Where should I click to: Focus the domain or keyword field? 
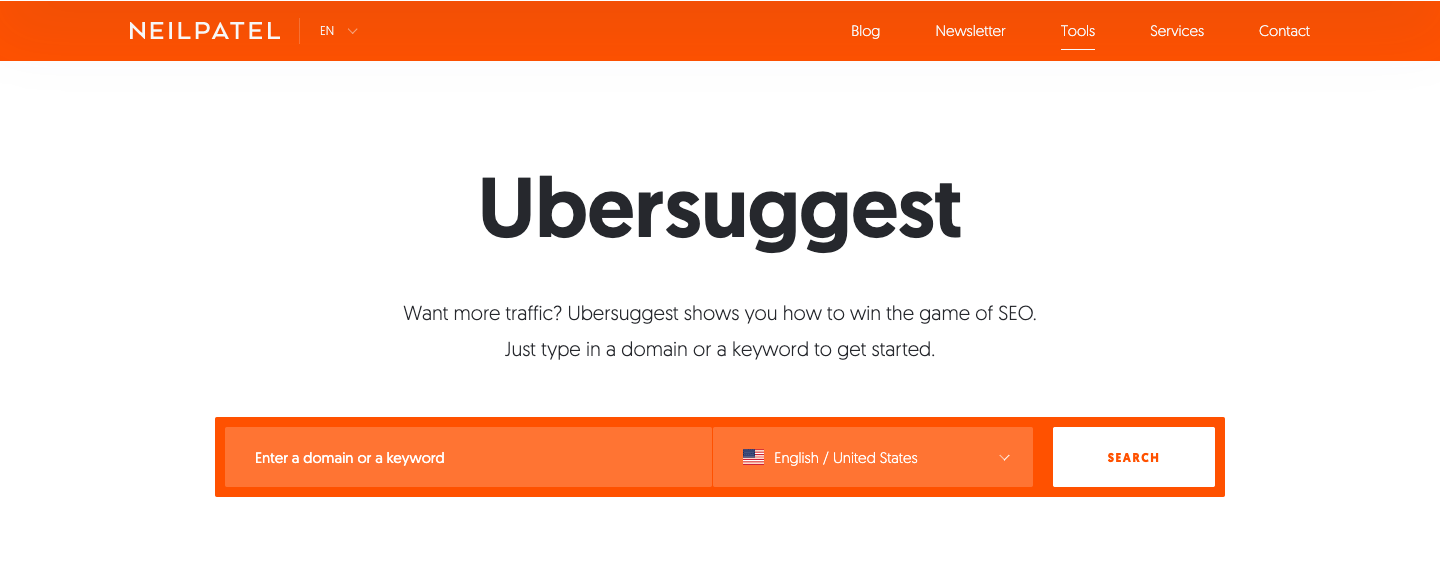tap(468, 457)
